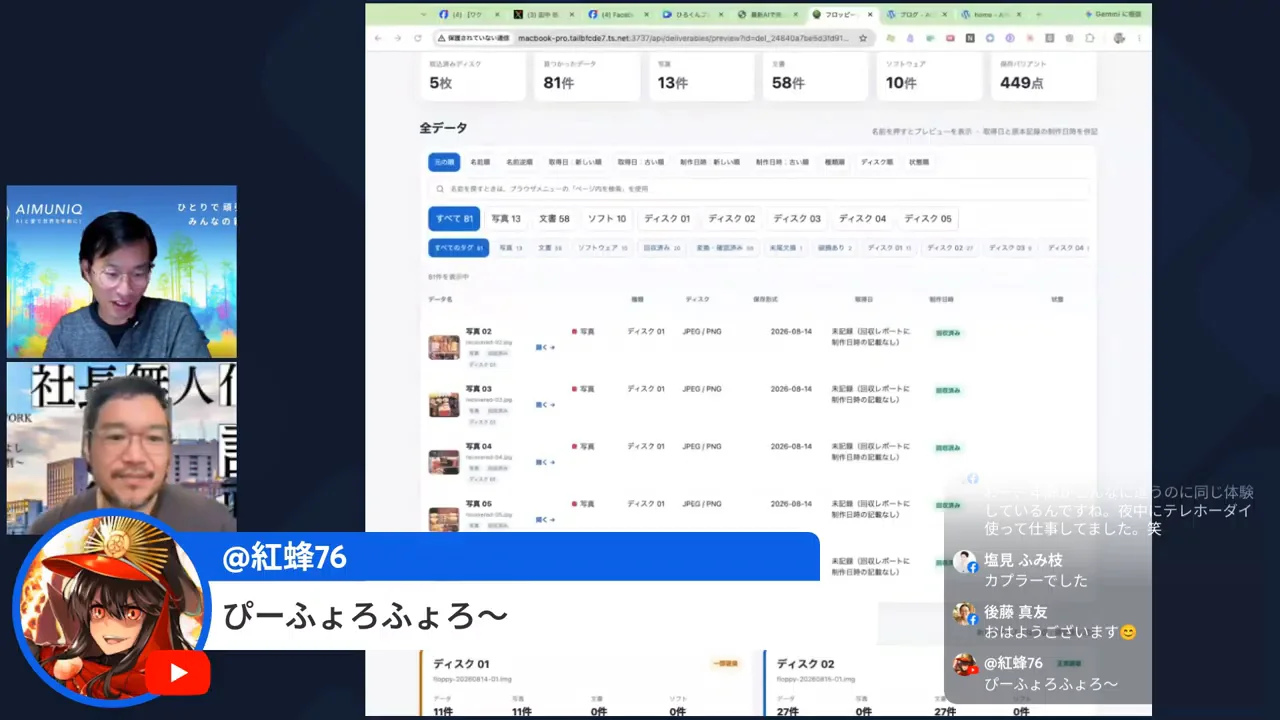Click 開く link for 写真 04
Viewport: 1280px width, 720px height.
click(x=545, y=462)
